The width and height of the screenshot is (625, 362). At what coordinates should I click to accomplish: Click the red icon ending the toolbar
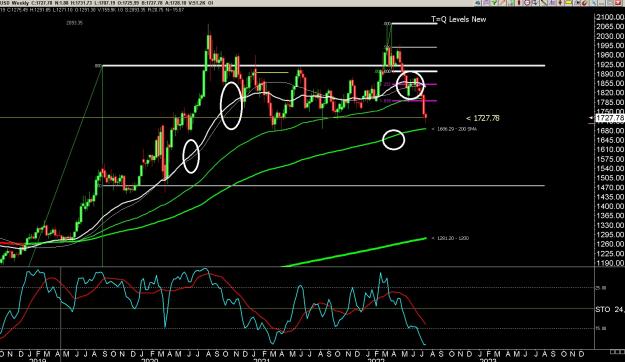click(x=617, y=2)
